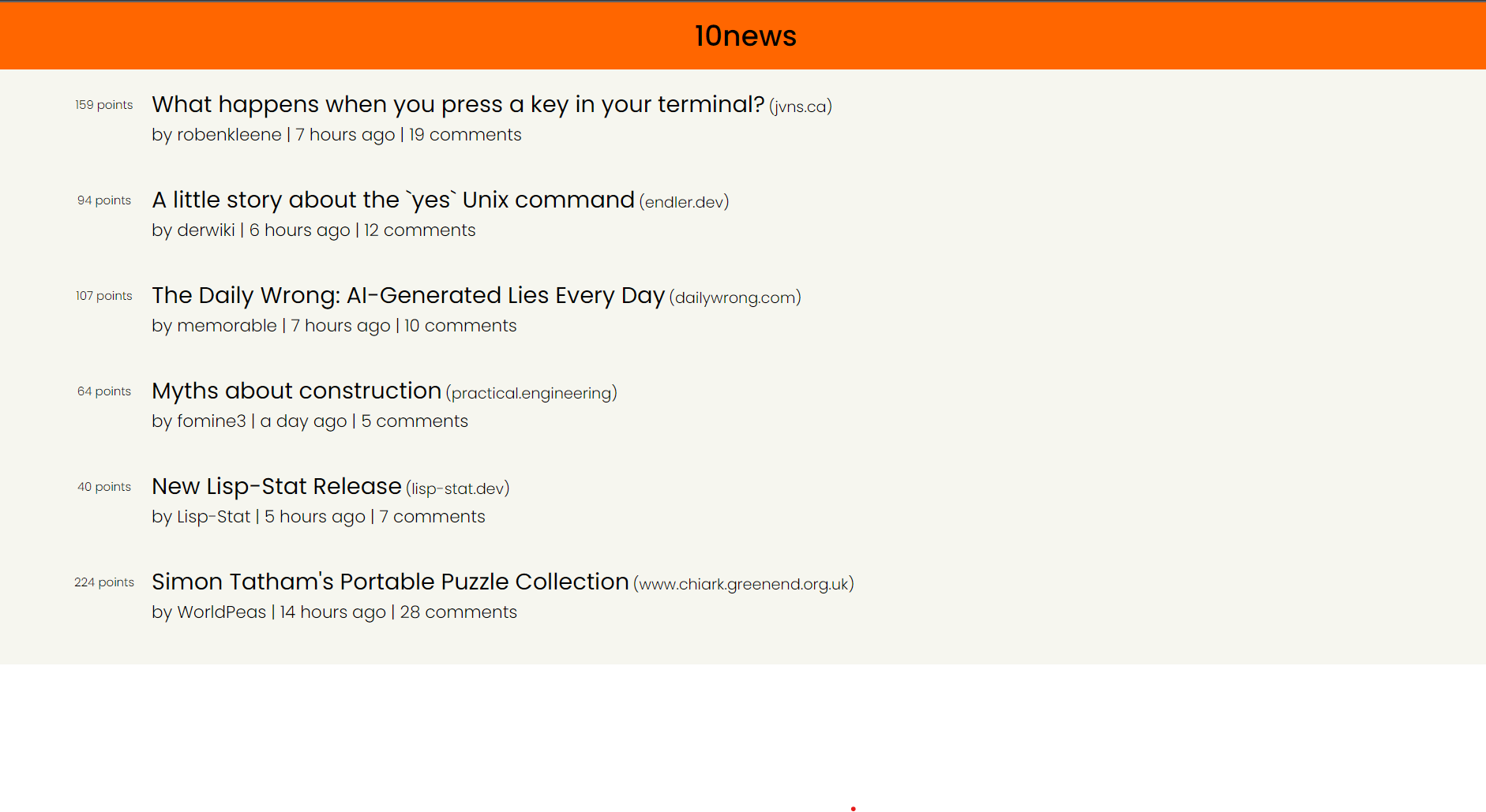Open 28 comments on Puzzle Collection story
Viewport: 1486px width, 812px height.
[x=459, y=612]
